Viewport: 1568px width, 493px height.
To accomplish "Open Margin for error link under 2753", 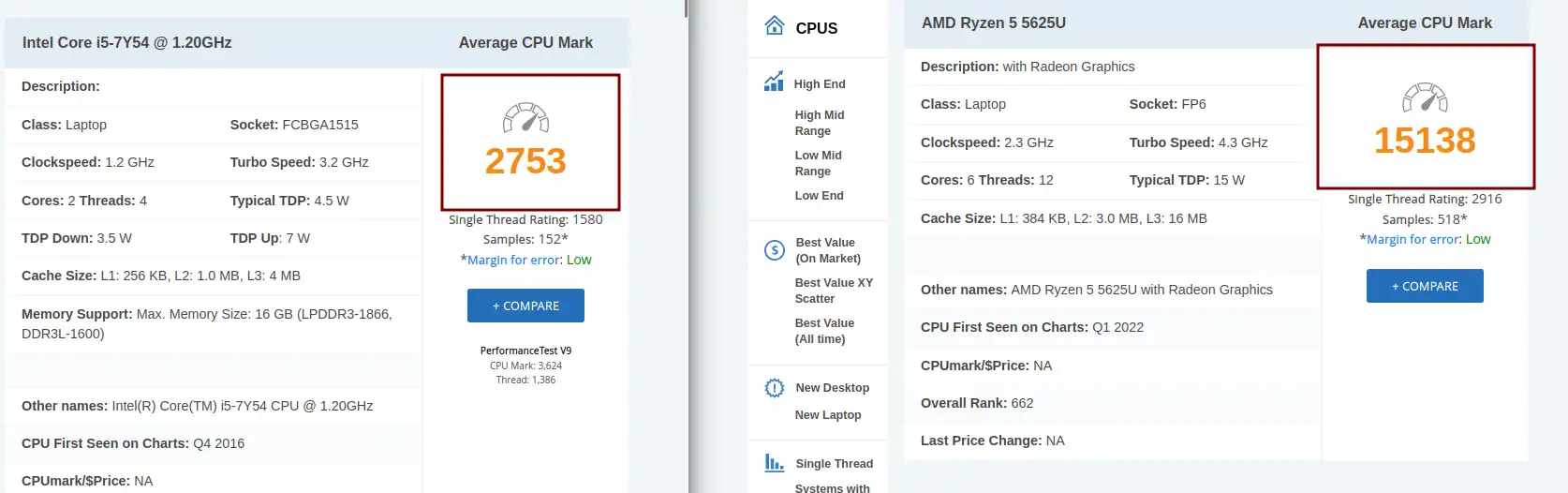I will coord(514,260).
